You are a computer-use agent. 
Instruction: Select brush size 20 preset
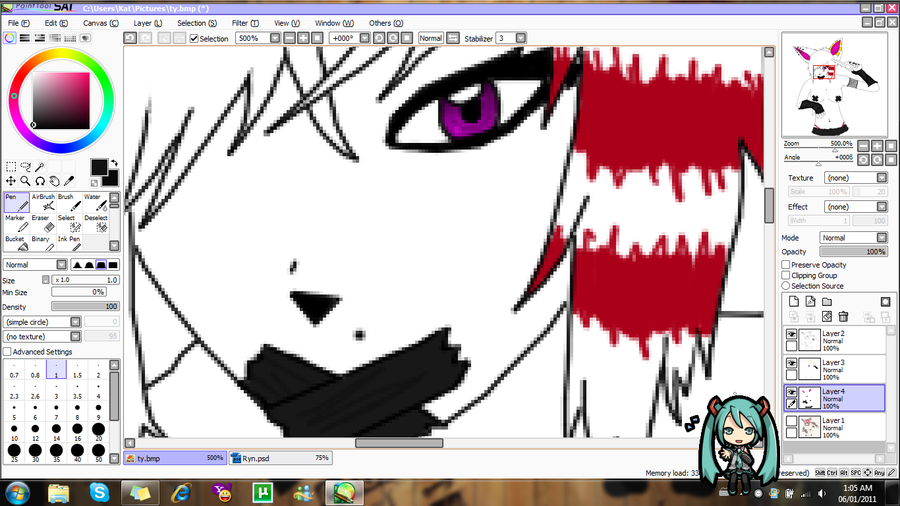98,432
